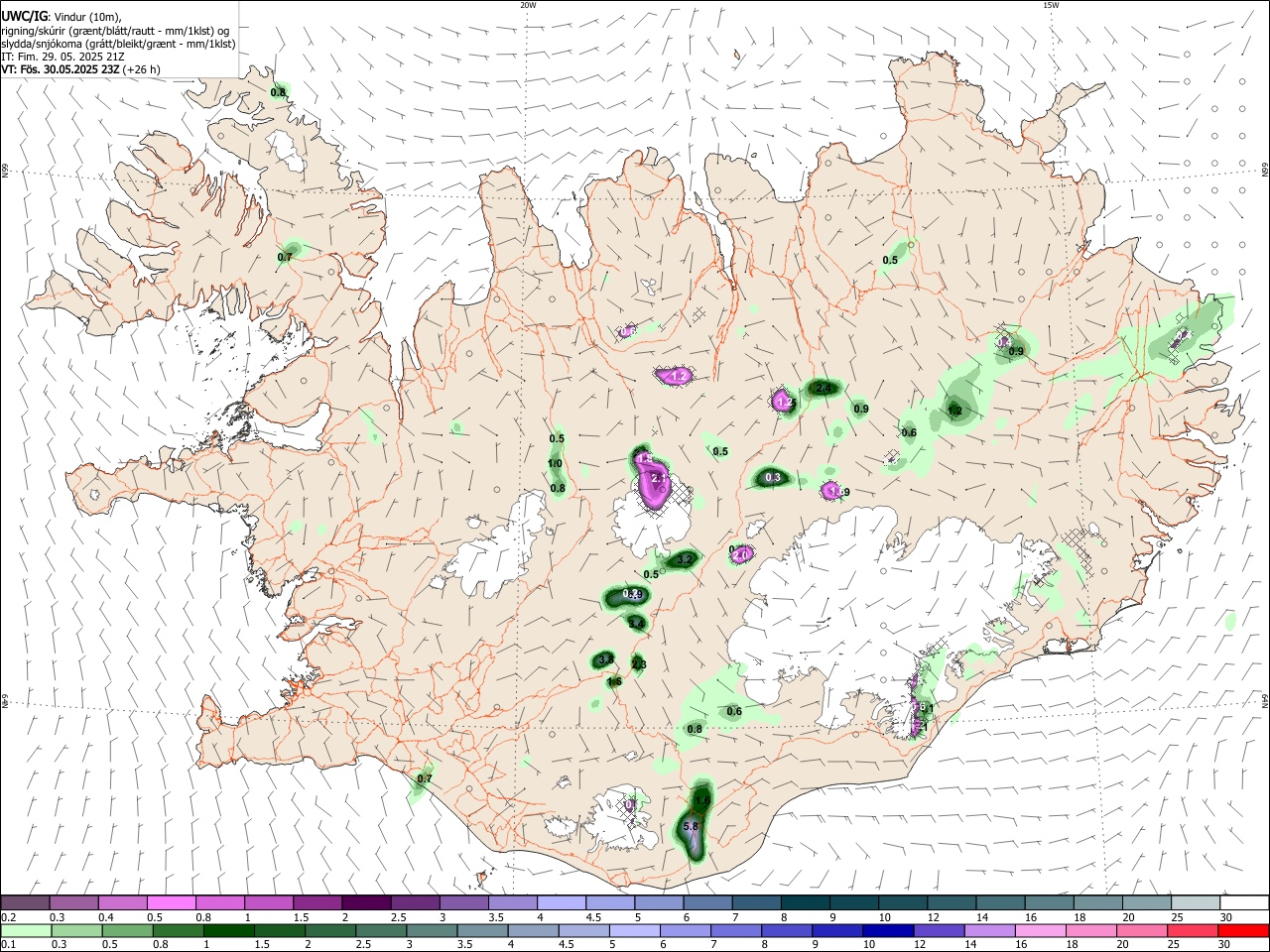Select the 2.3 value label on the map
The height and width of the screenshot is (952, 1270).
pos(639,664)
